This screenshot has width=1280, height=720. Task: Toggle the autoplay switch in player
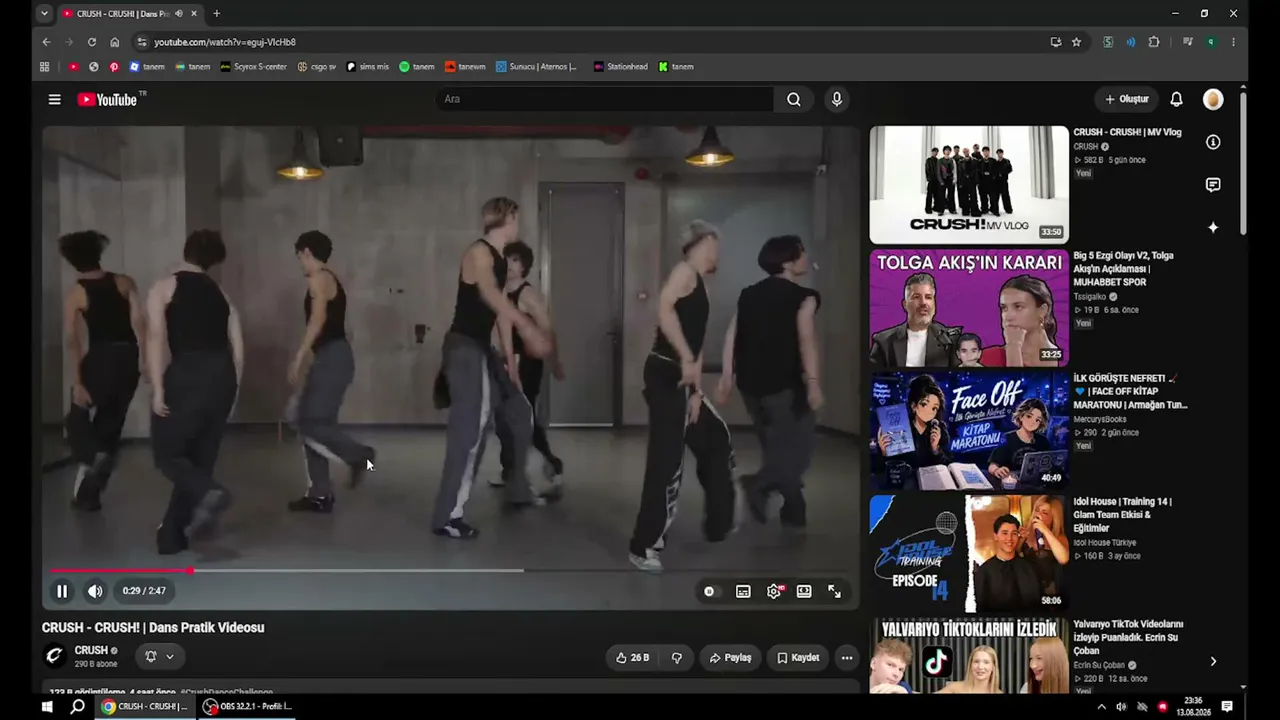709,591
